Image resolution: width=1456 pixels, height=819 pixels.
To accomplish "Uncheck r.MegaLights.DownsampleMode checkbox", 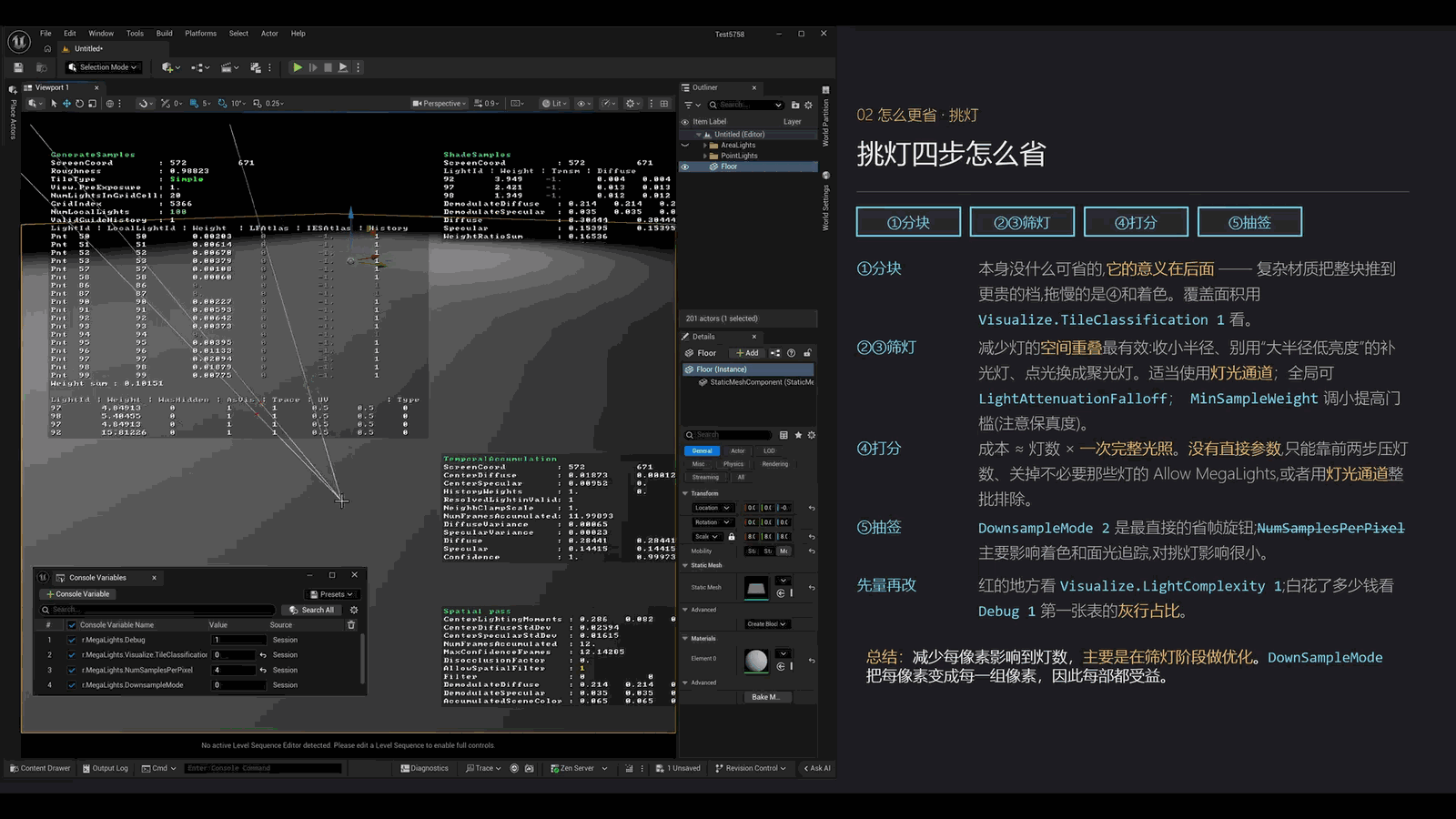I will coord(72,685).
